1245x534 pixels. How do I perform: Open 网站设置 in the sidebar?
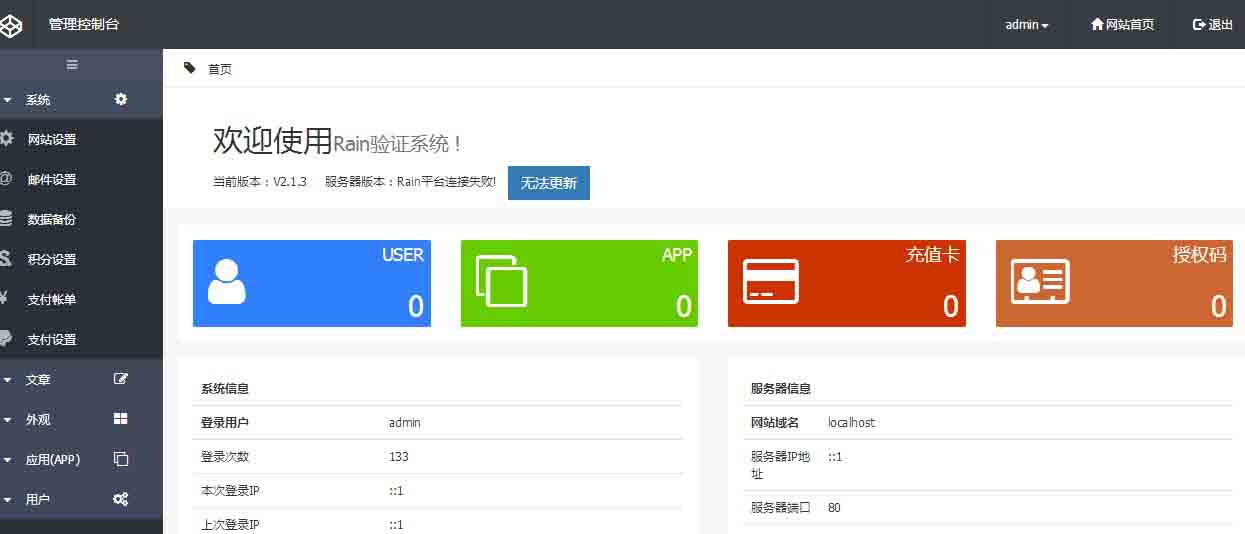pos(52,140)
